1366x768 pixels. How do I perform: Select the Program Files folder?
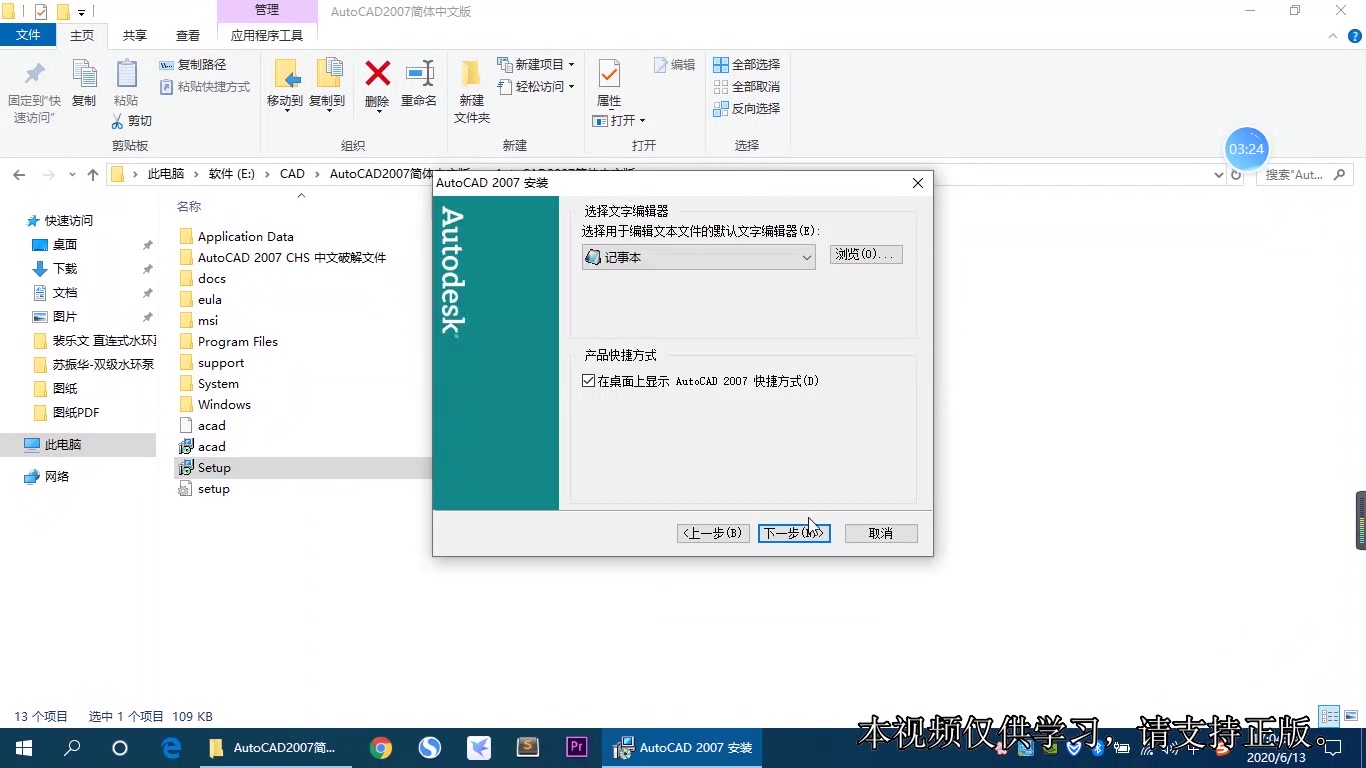237,341
